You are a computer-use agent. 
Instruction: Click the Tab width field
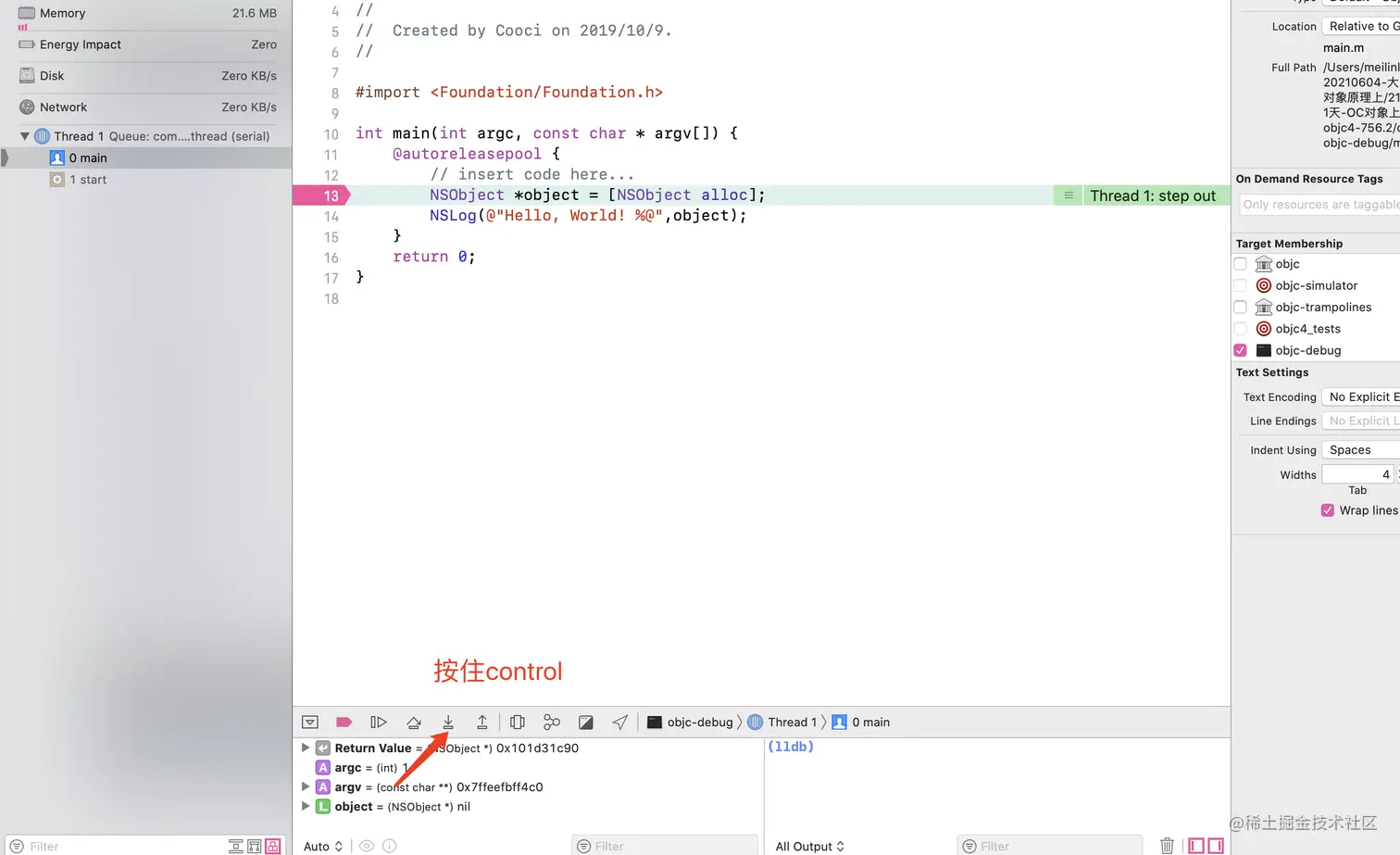tap(1357, 474)
